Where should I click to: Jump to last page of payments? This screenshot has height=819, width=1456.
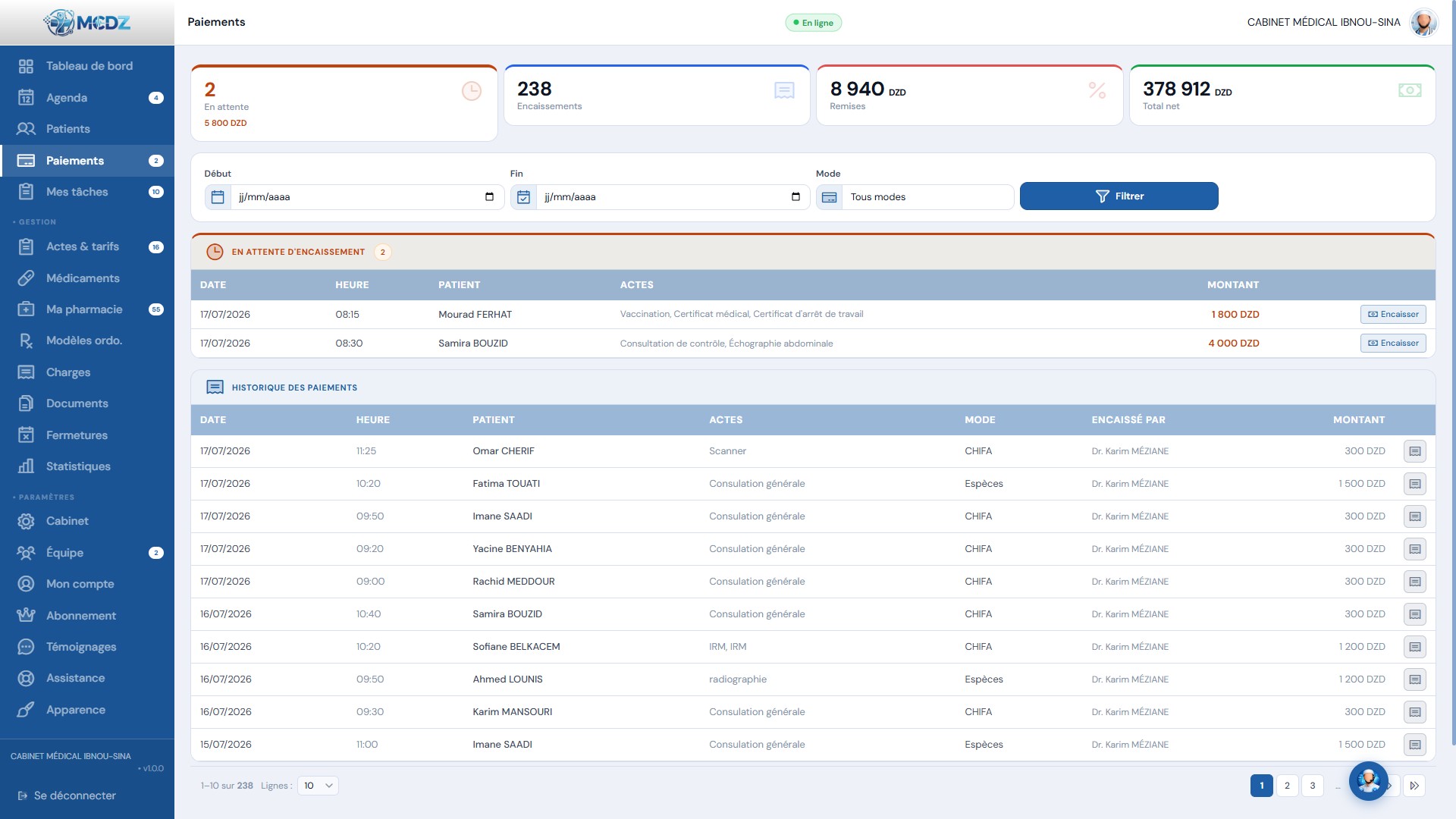coord(1414,786)
